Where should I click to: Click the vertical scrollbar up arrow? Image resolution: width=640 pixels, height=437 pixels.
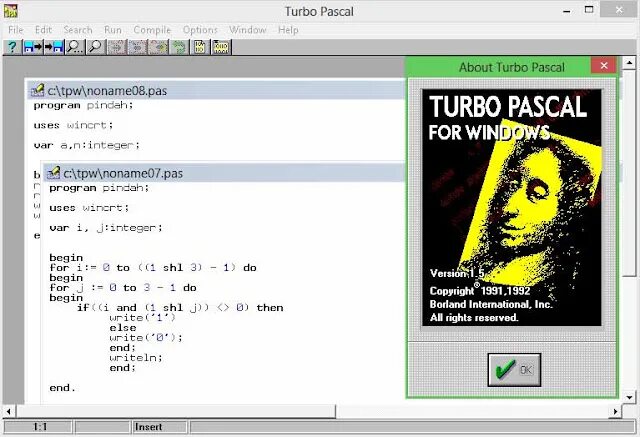tap(629, 62)
